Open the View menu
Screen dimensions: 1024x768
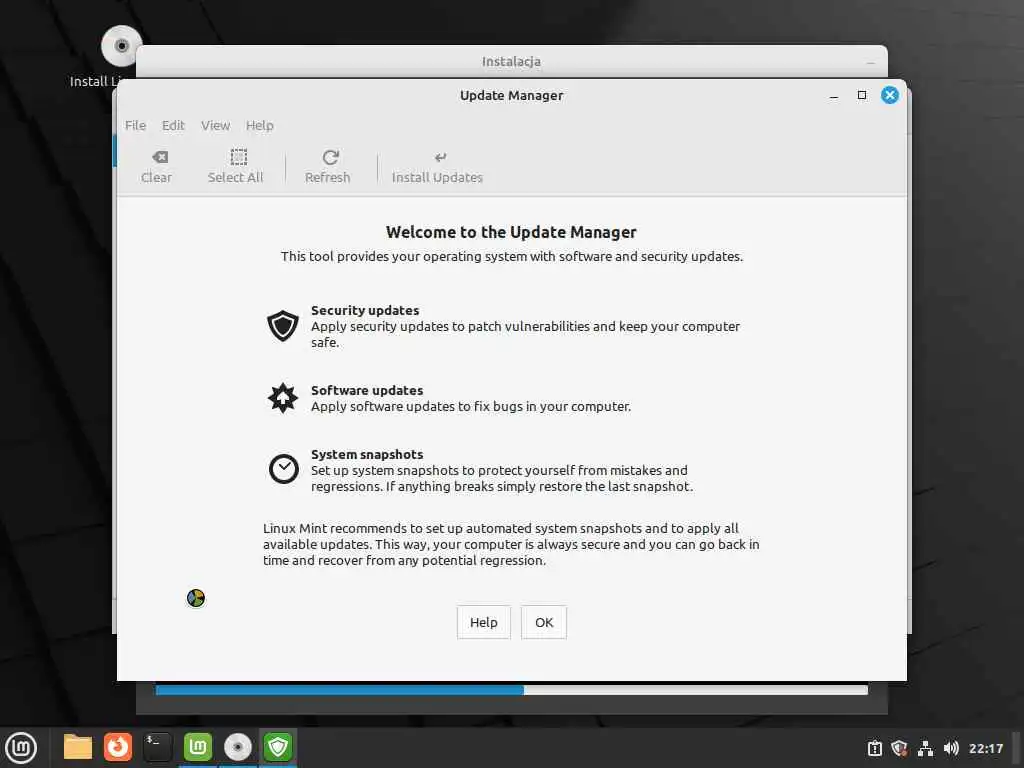[x=216, y=125]
